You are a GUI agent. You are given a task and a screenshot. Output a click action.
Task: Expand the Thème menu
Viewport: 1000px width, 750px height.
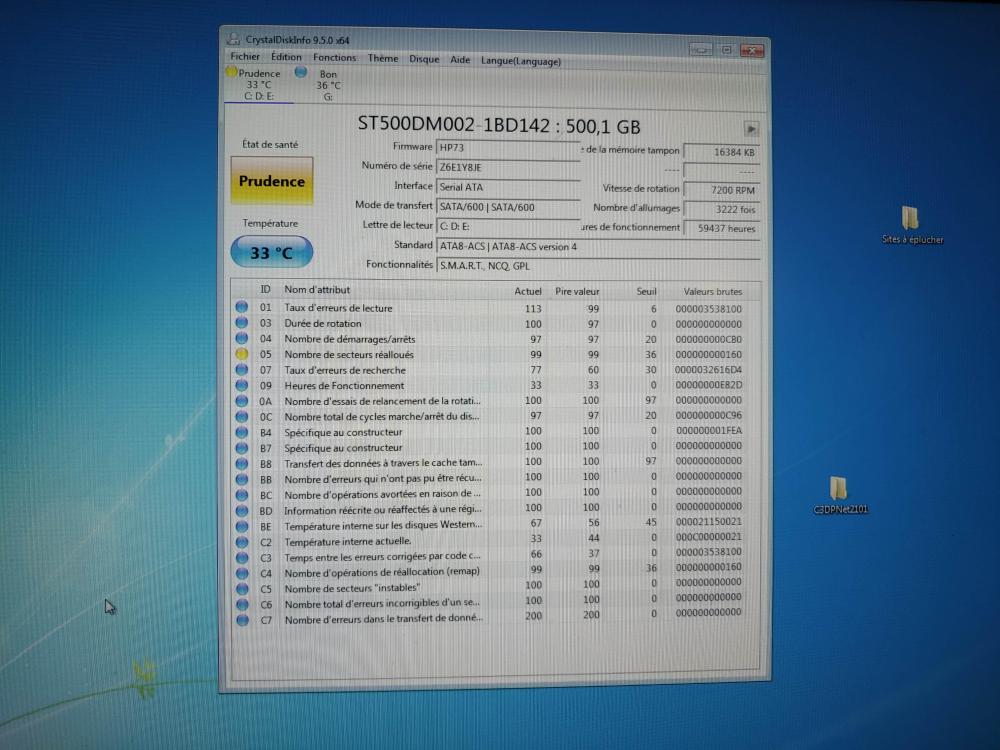[x=383, y=58]
